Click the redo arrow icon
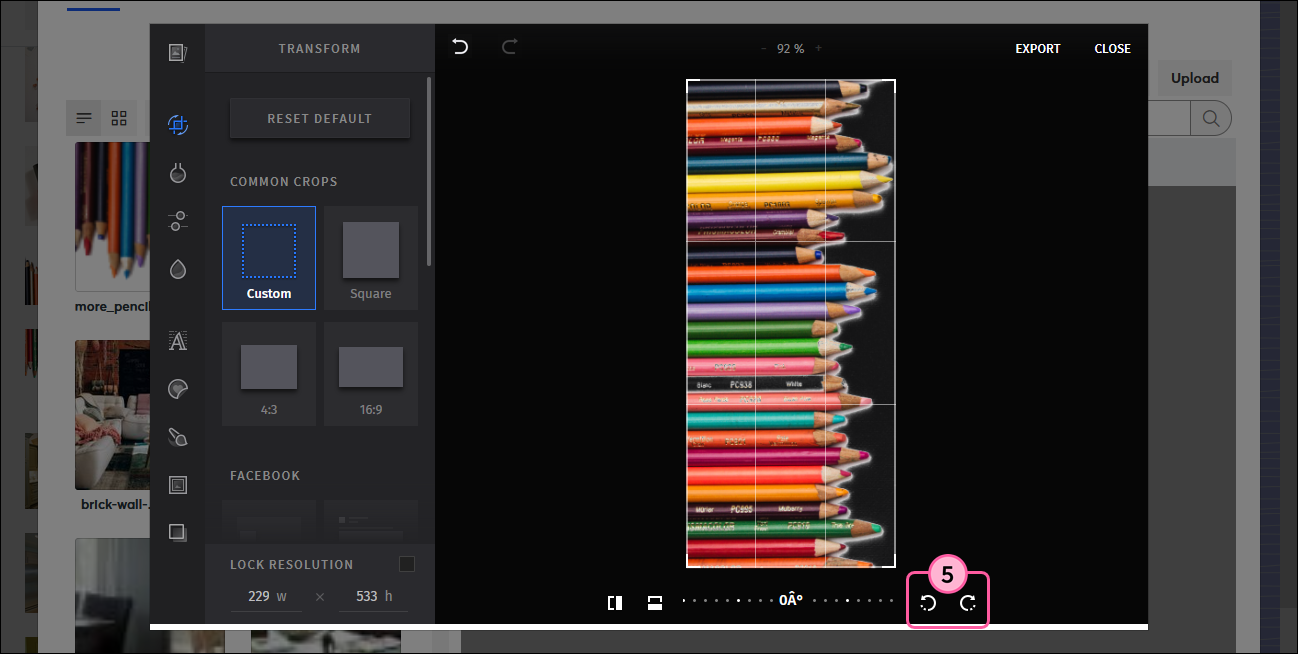This screenshot has height=654, width=1298. tap(509, 47)
